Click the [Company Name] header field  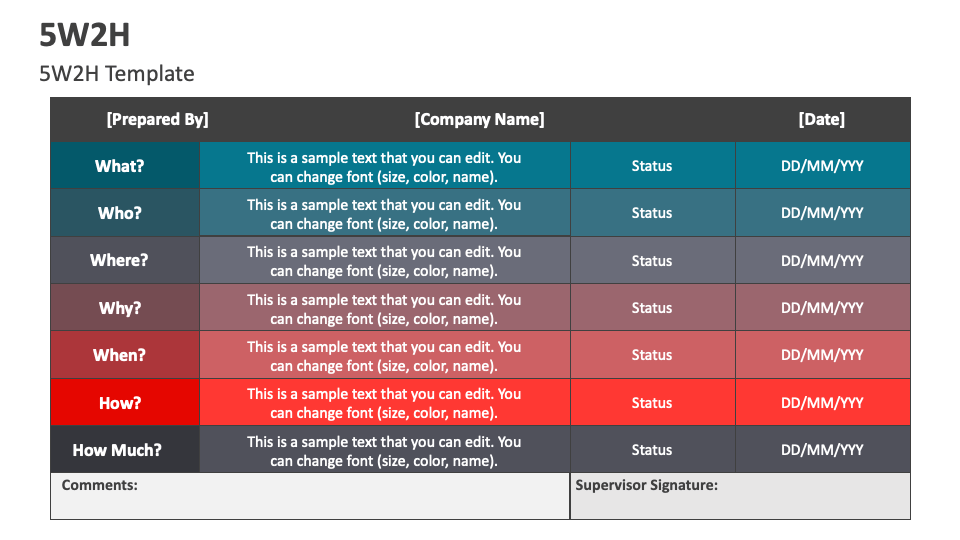479,119
